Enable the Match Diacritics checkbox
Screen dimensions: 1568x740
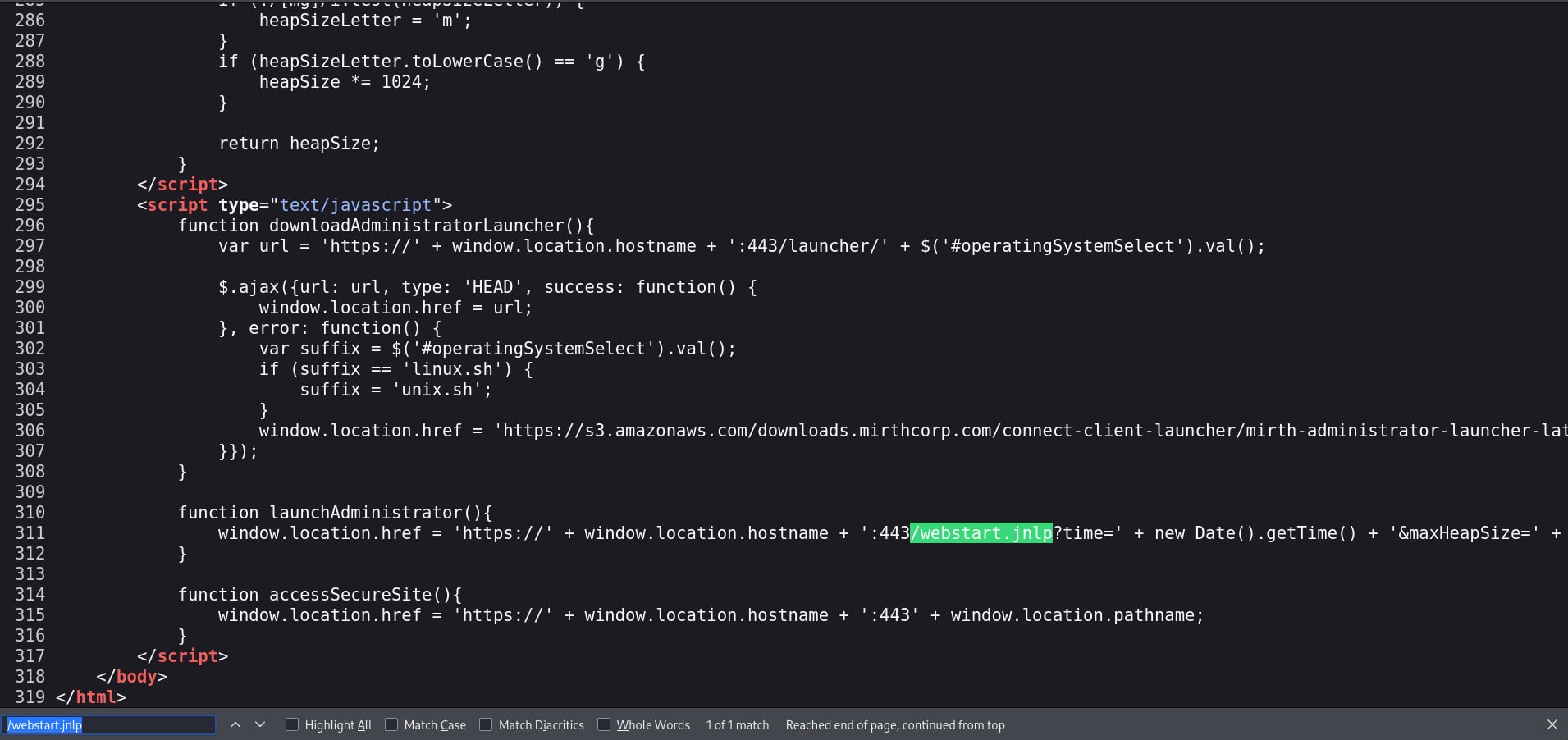tap(486, 724)
